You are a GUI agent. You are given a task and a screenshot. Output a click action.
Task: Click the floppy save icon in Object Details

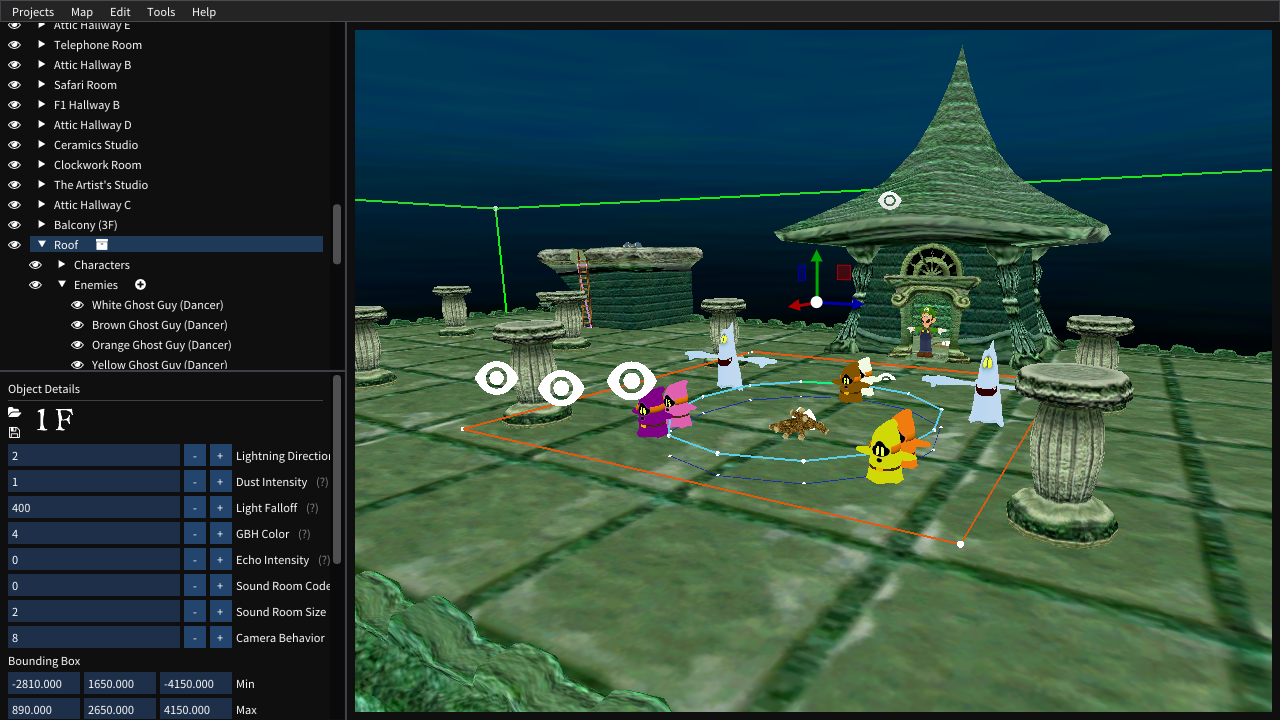(x=14, y=432)
